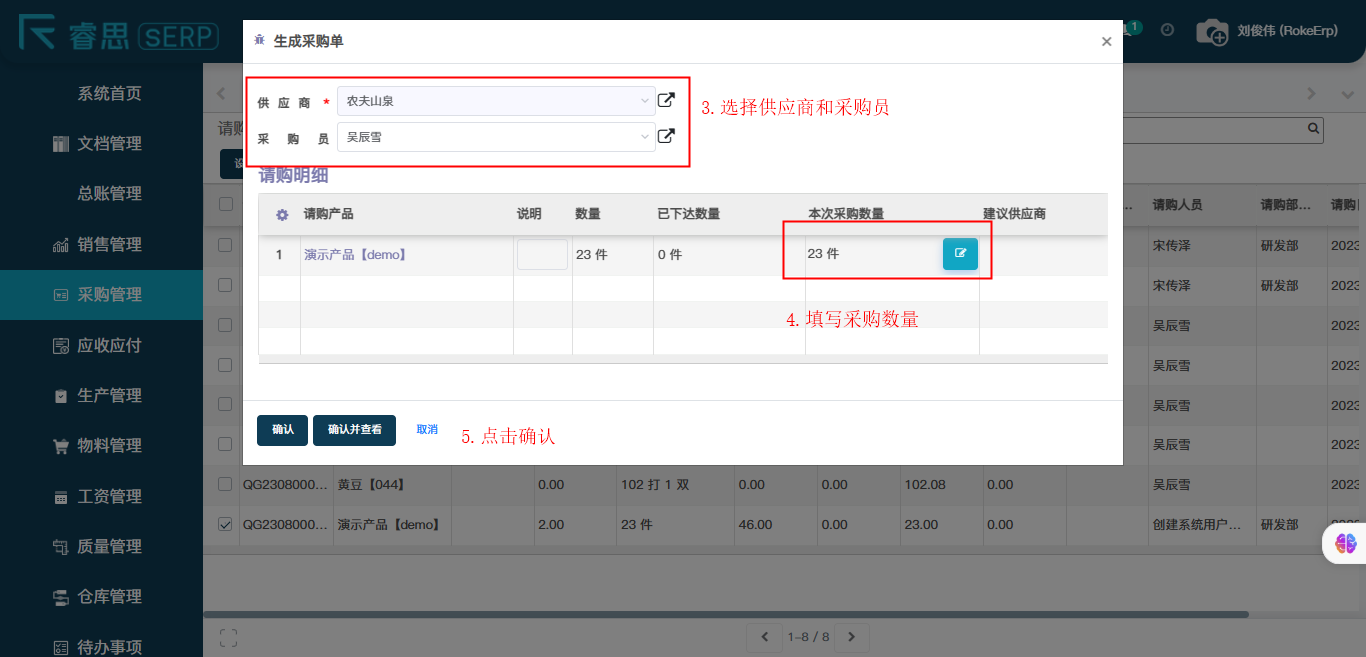The width and height of the screenshot is (1366, 657).
Task: Click the 取消 cancel link
Action: pos(427,429)
